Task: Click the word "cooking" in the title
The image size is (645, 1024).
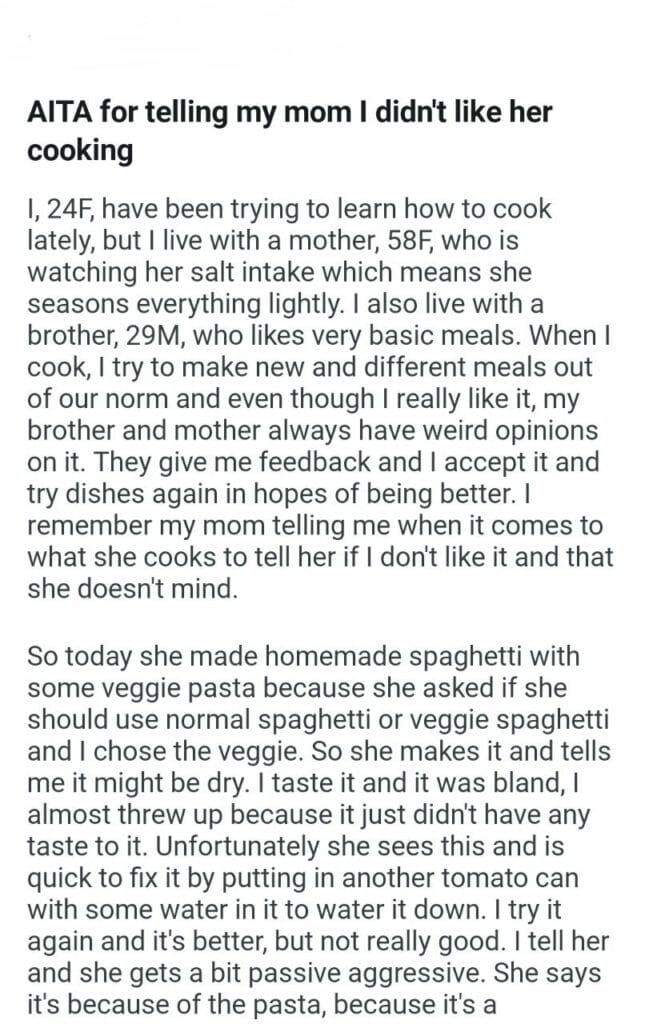Action: pos(80,151)
